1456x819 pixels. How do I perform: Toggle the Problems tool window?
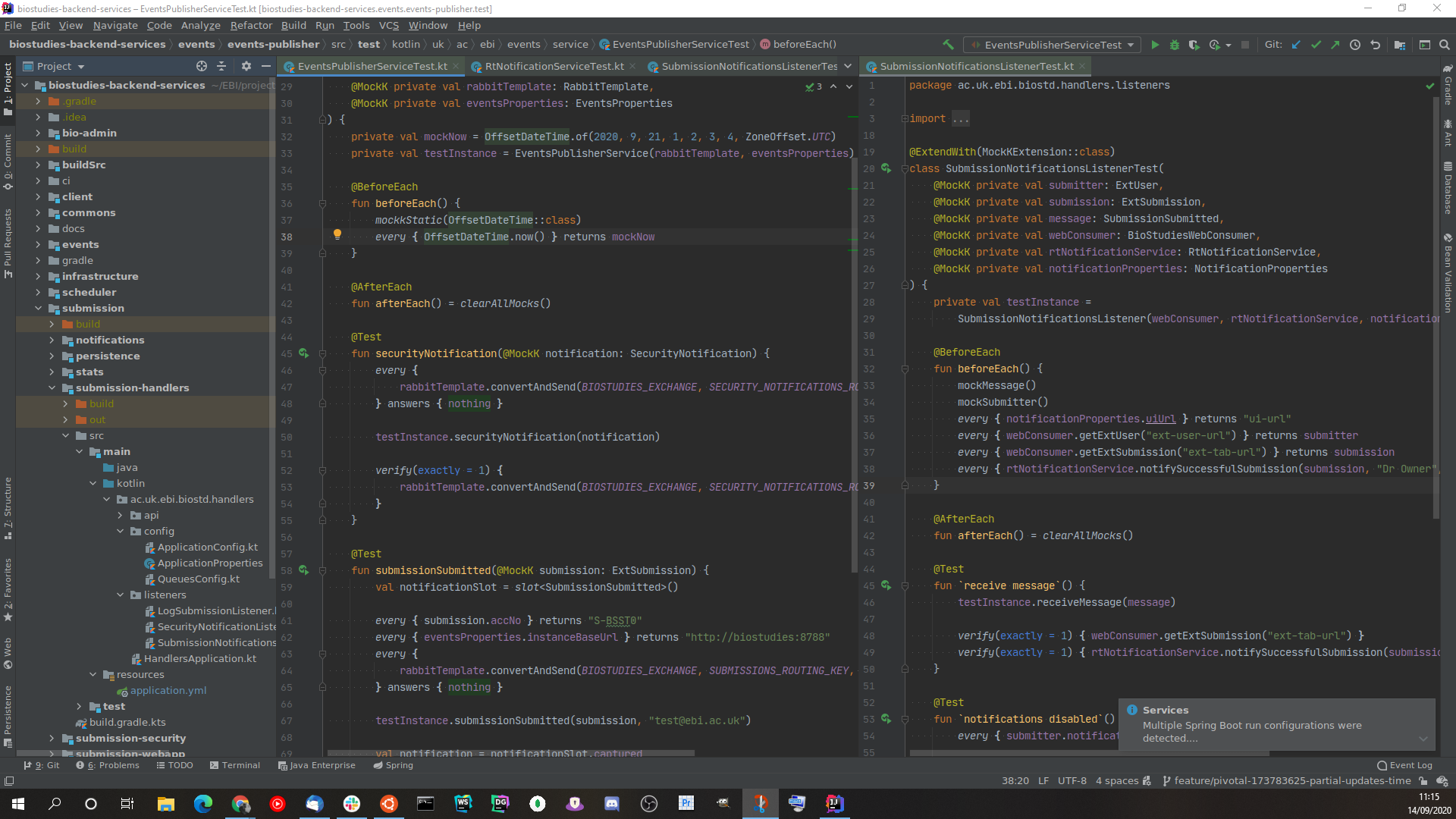107,765
